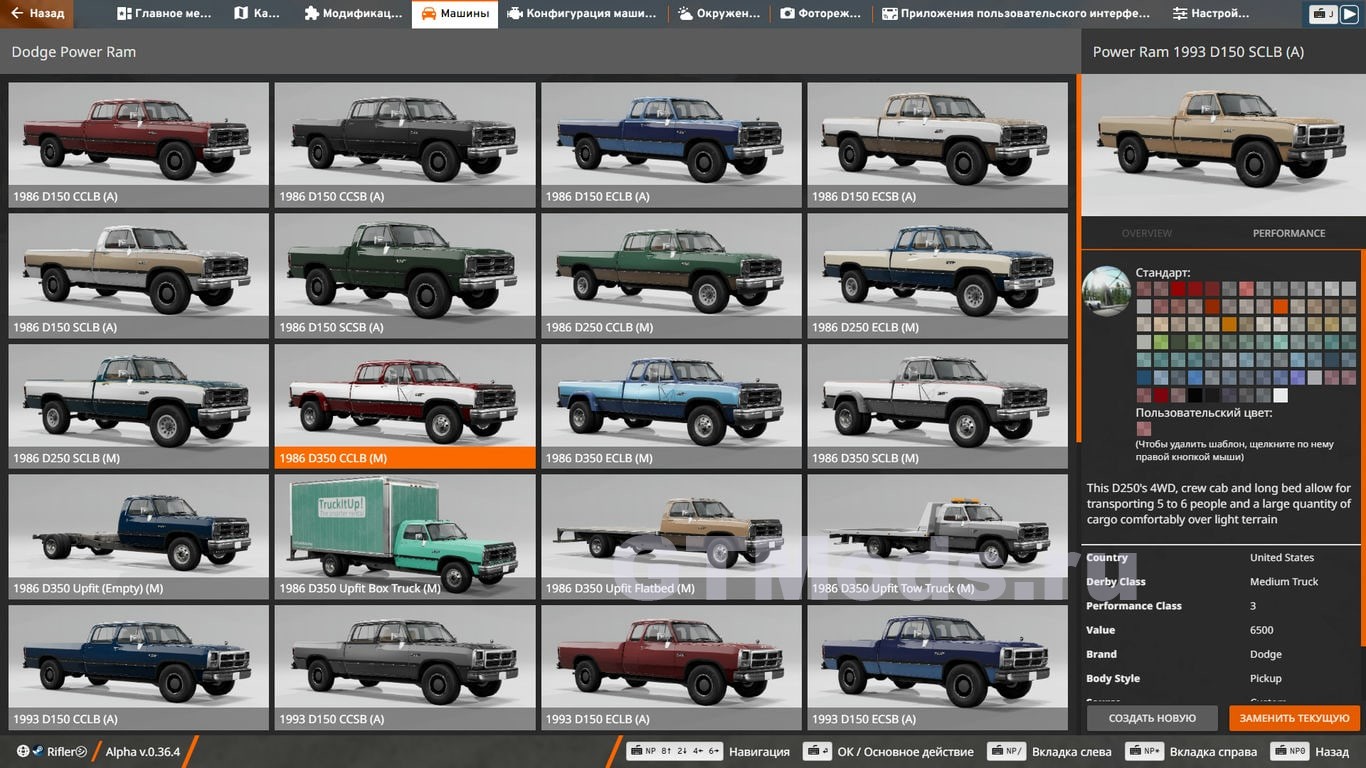Go back with the Назад arrow button
1366x768 pixels.
37,14
